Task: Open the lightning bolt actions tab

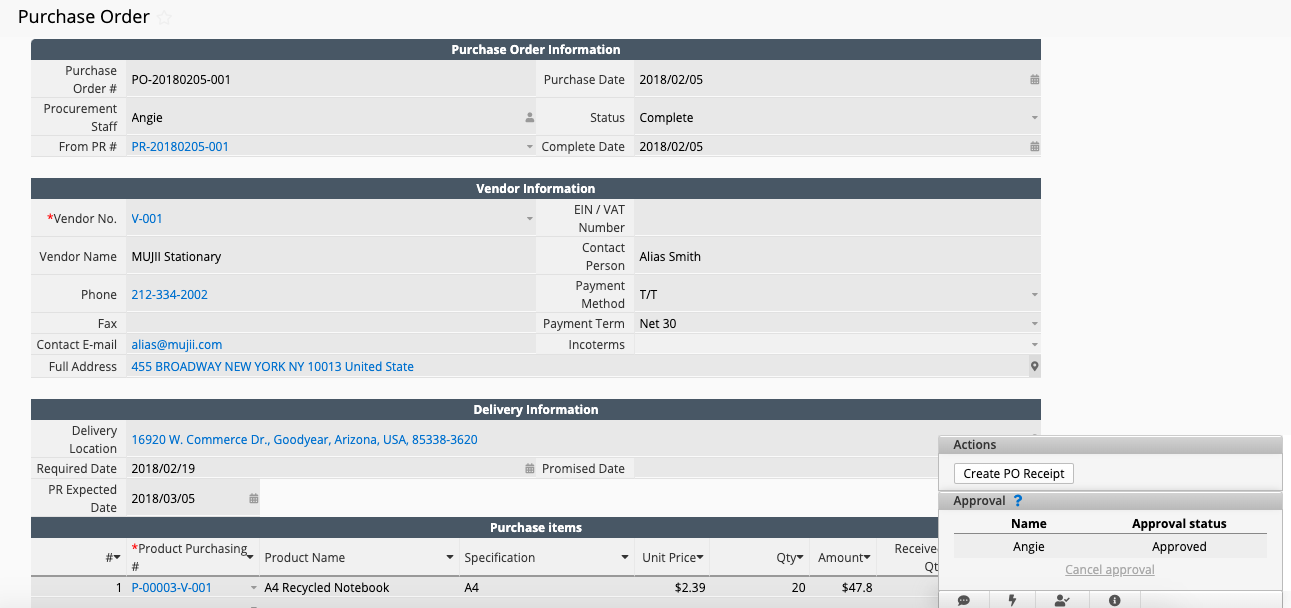Action: (x=1012, y=600)
